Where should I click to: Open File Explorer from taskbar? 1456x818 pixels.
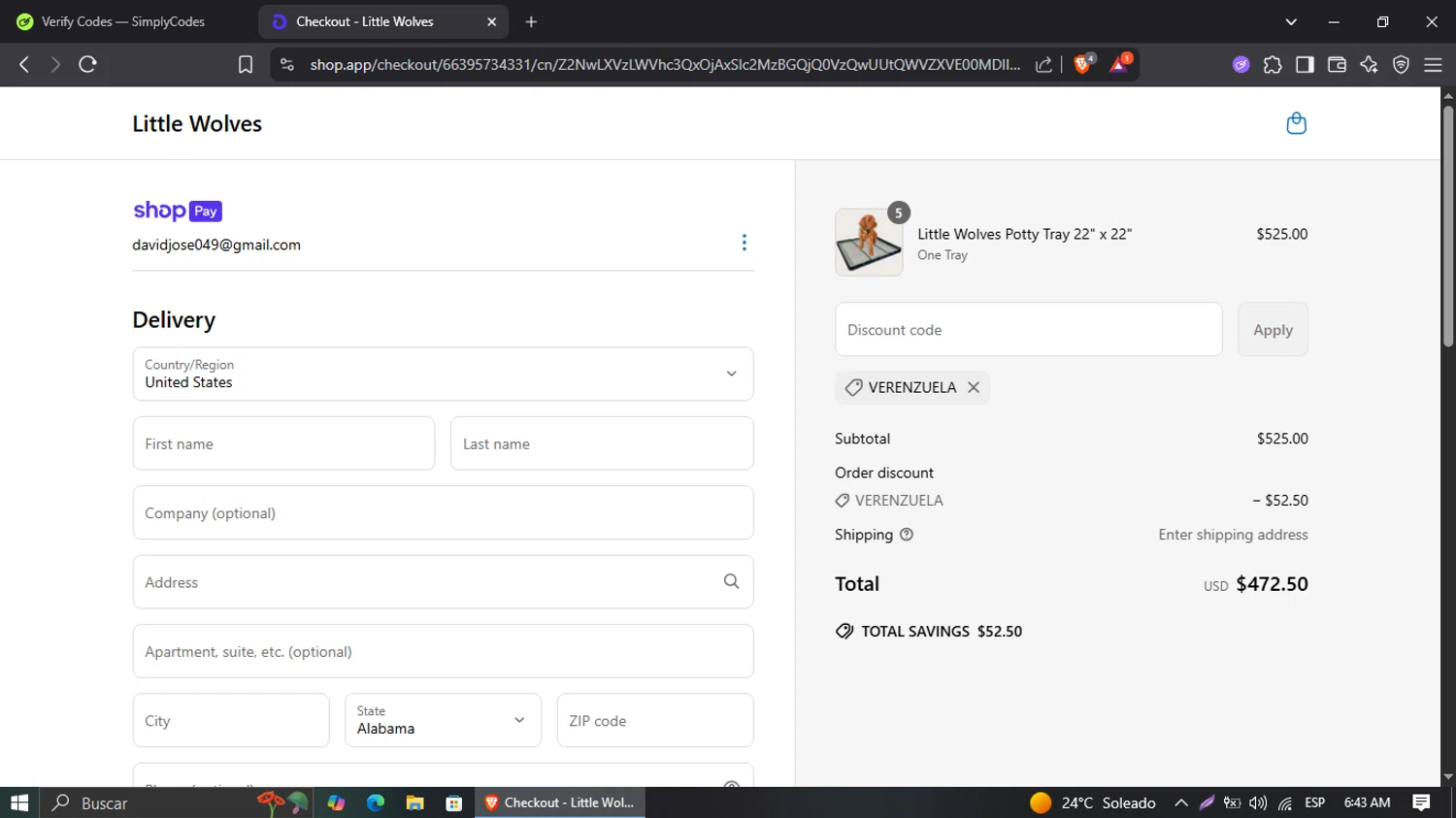pyautogui.click(x=414, y=802)
